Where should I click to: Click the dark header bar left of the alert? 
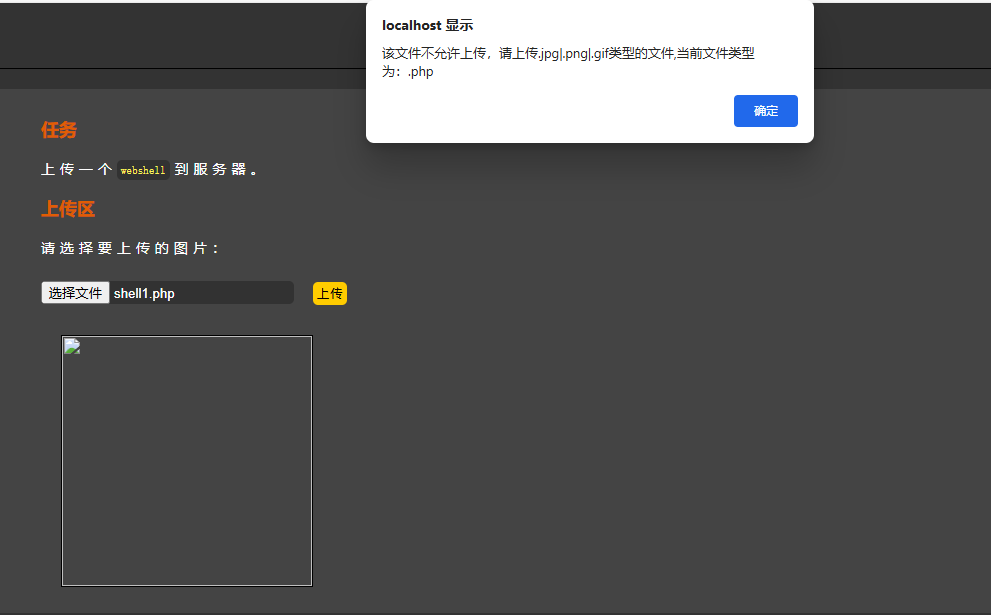tap(183, 35)
